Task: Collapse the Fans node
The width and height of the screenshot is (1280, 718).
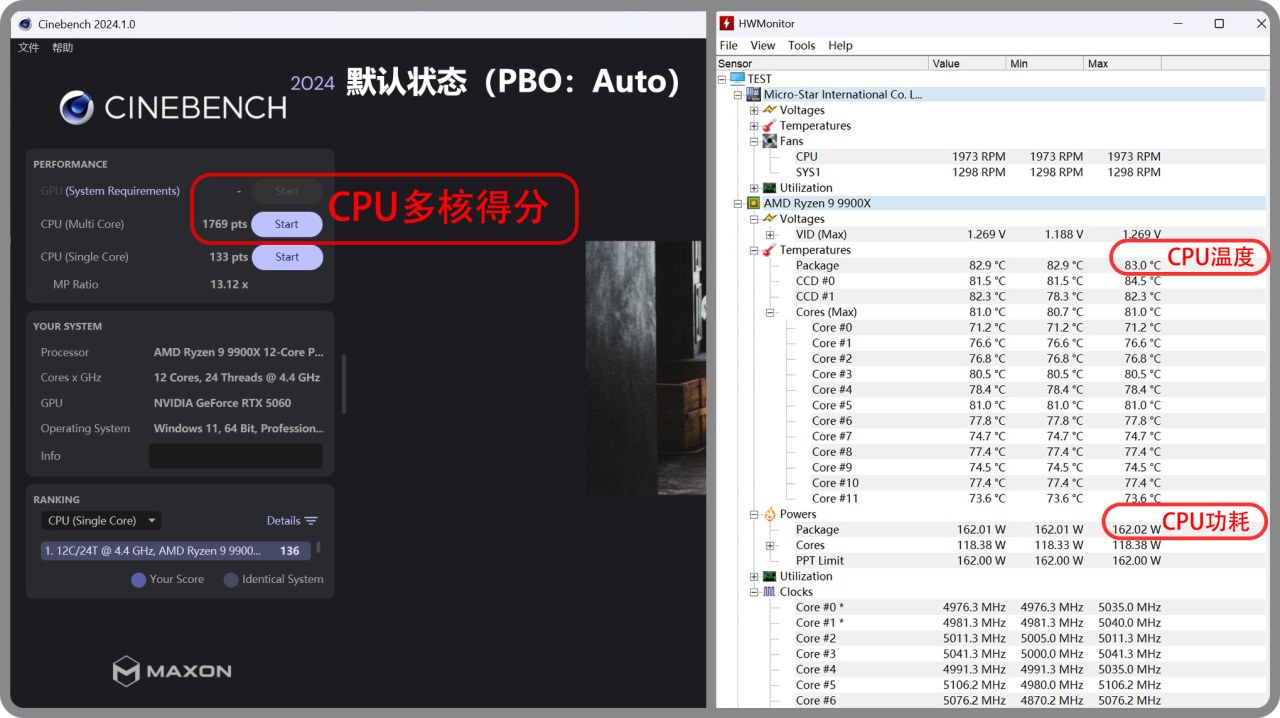Action: point(754,141)
